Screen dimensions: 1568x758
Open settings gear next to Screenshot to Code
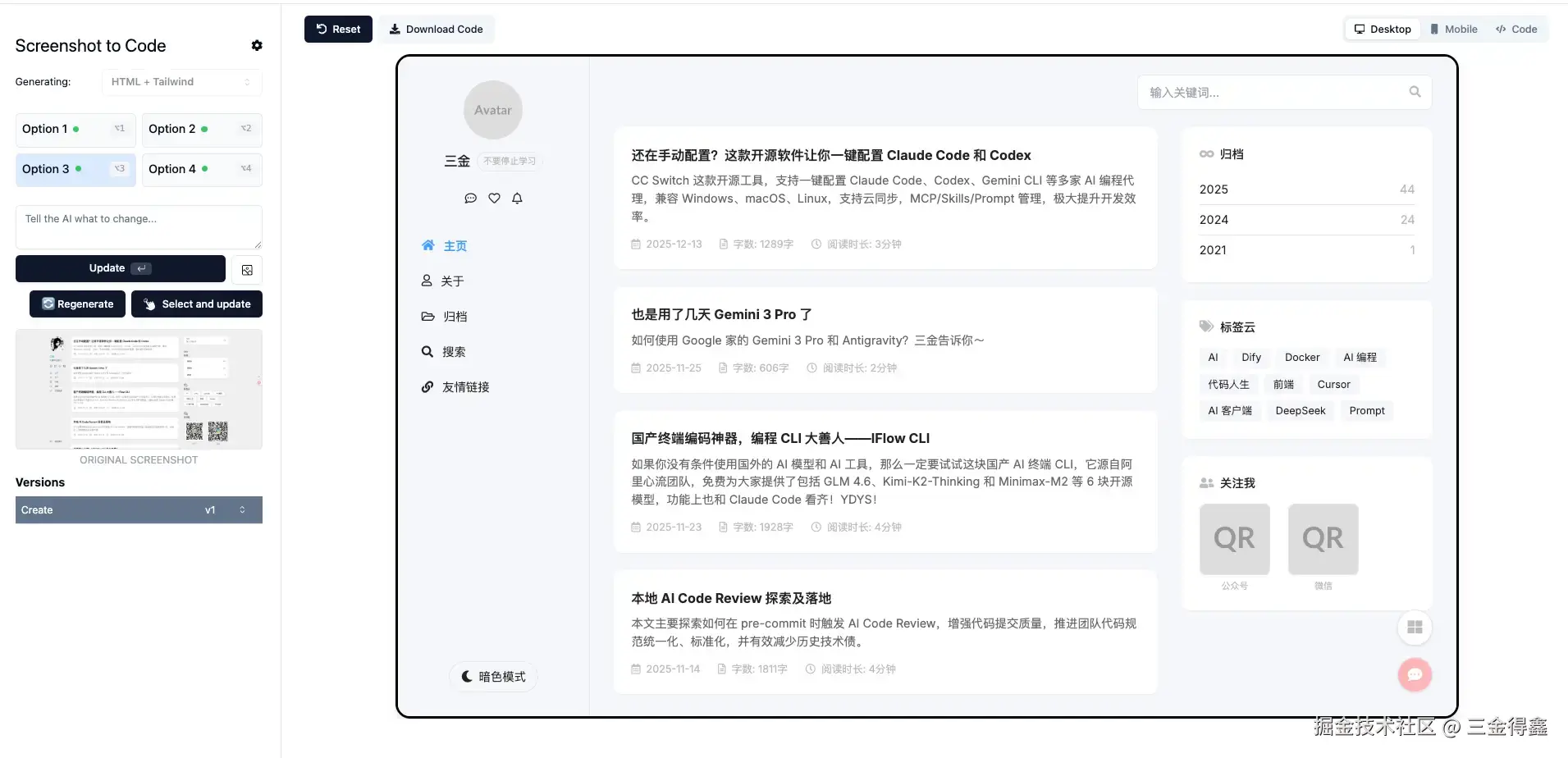pyautogui.click(x=257, y=46)
